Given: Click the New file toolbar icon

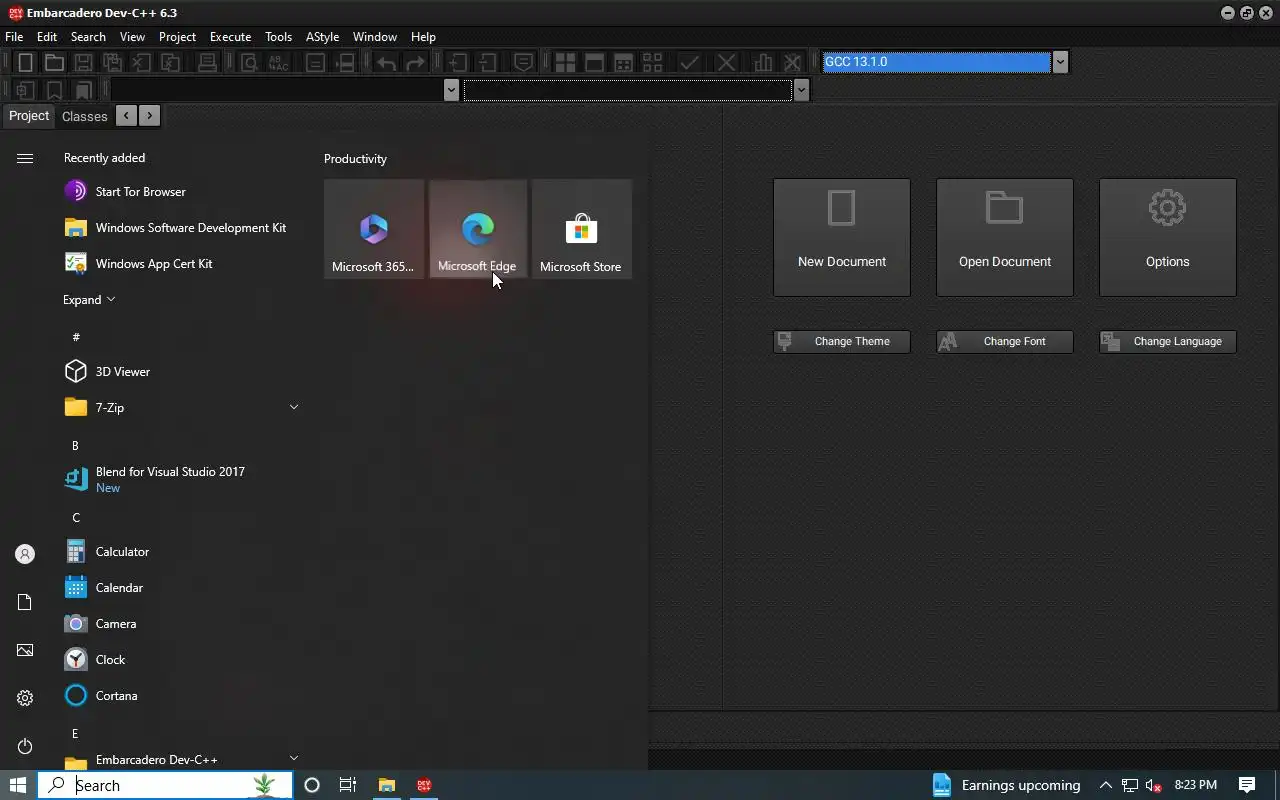Looking at the screenshot, I should coord(26,62).
